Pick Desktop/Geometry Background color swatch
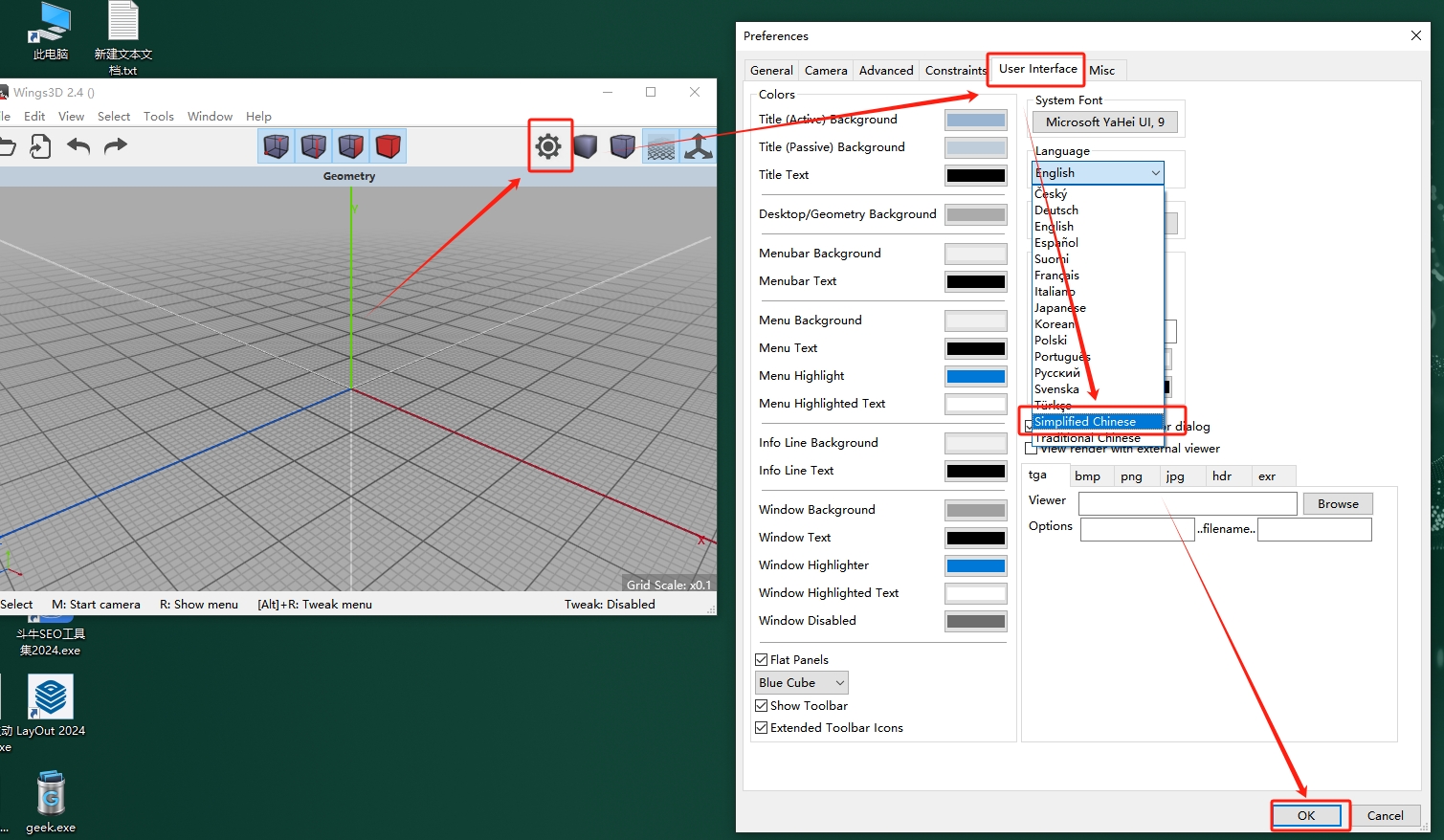The width and height of the screenshot is (1444, 840). pos(976,214)
